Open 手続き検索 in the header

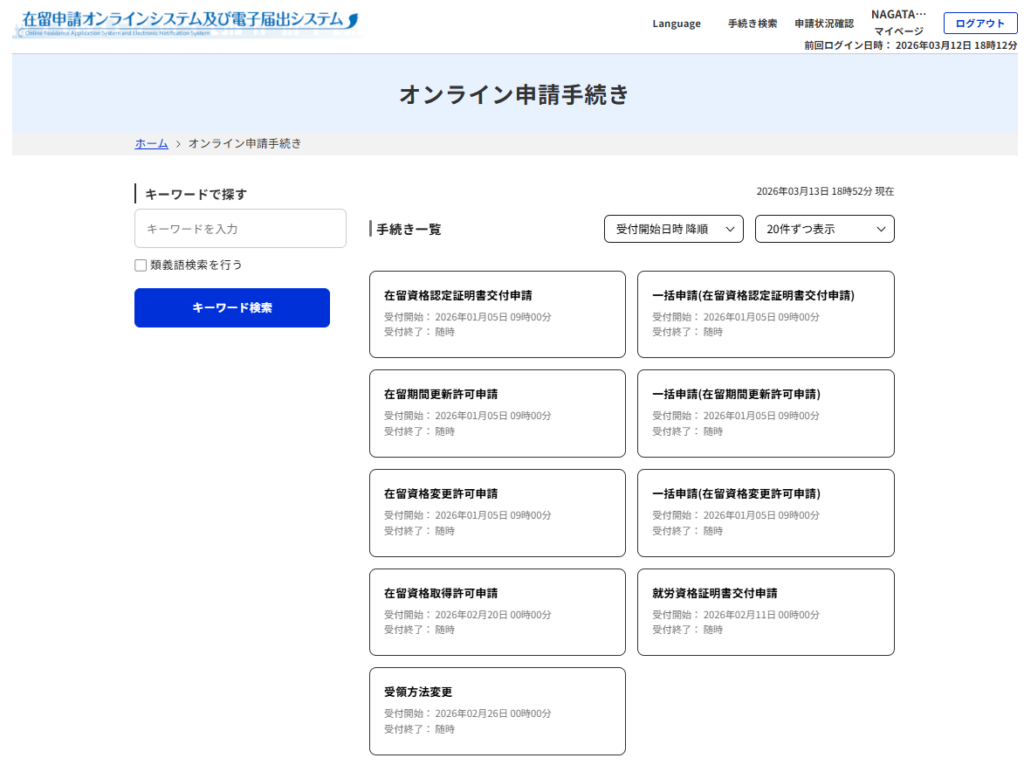click(x=752, y=24)
